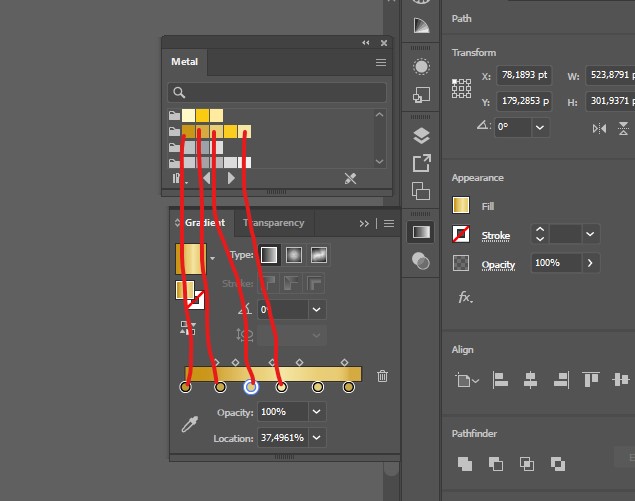Viewport: 635px width, 501px height.
Task: Click the Opacity label link in Appearance
Action: [498, 264]
